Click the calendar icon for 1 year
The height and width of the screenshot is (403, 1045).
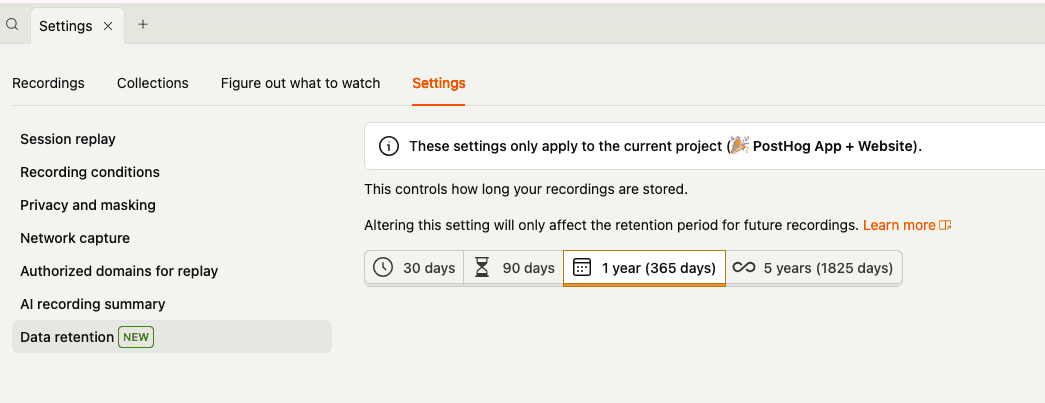click(583, 268)
